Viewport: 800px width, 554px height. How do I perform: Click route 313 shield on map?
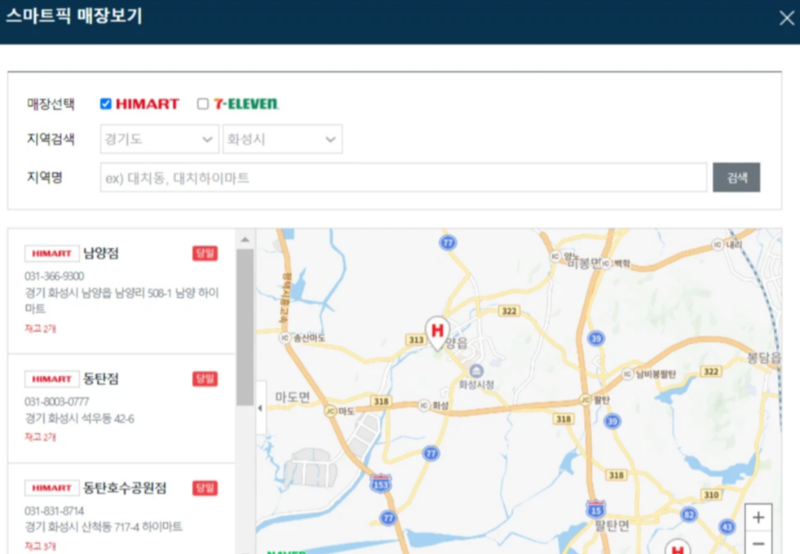416,340
